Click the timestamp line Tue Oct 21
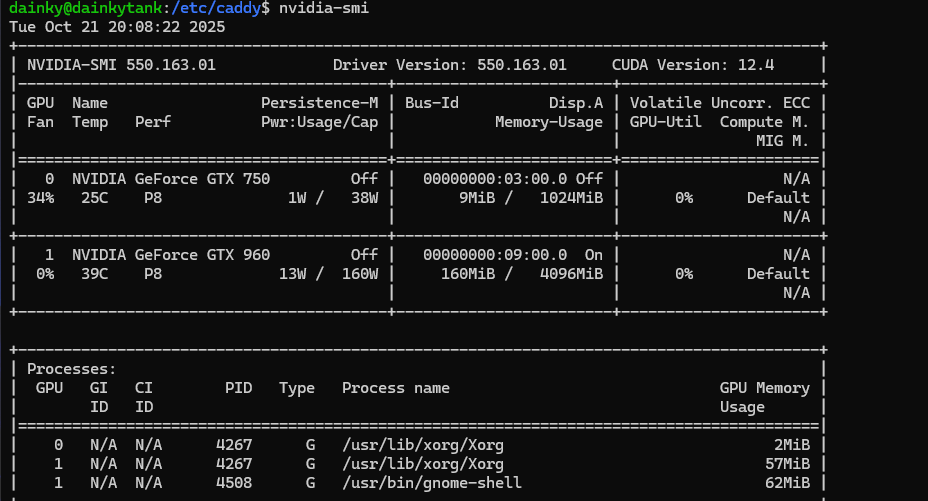This screenshot has width=928, height=501. click(x=117, y=27)
